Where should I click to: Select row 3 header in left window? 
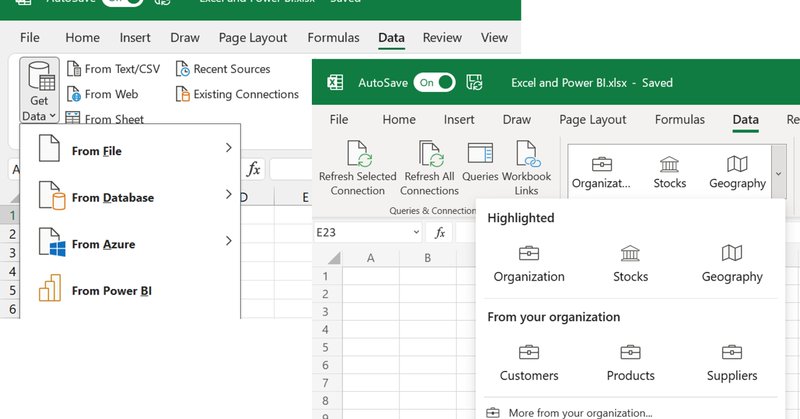tap(10, 253)
